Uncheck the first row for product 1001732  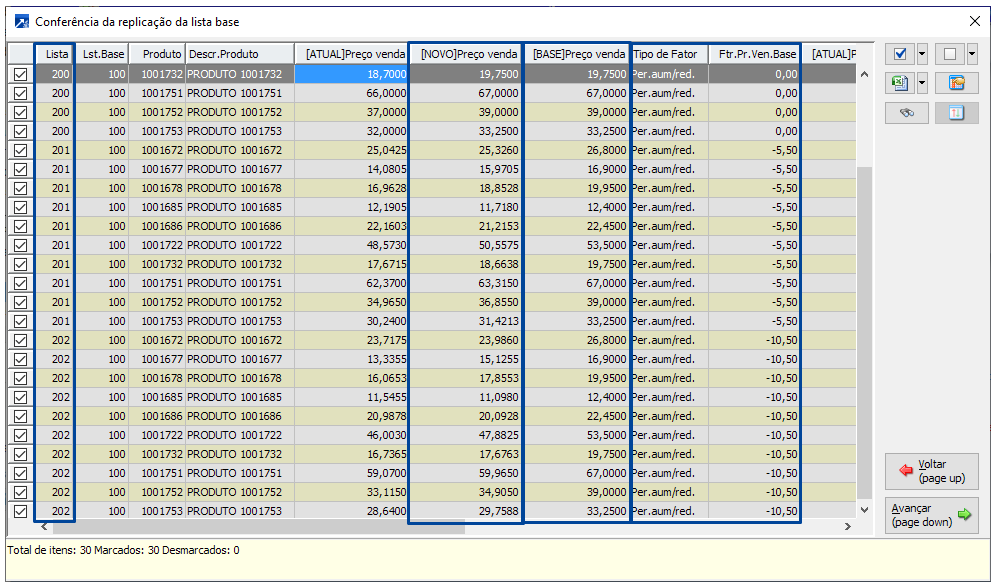[x=20, y=74]
